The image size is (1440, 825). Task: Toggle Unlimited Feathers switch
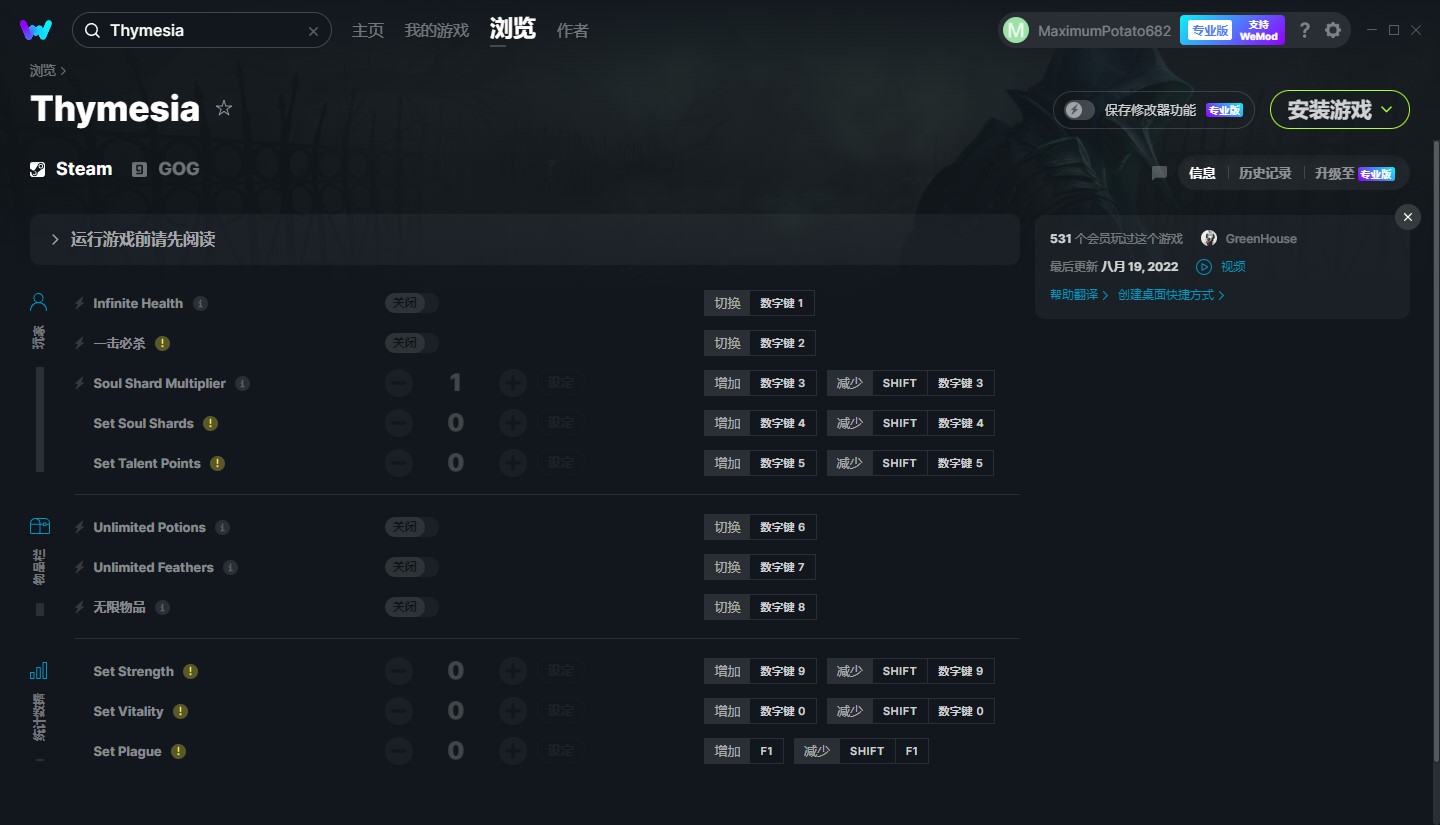click(x=411, y=567)
